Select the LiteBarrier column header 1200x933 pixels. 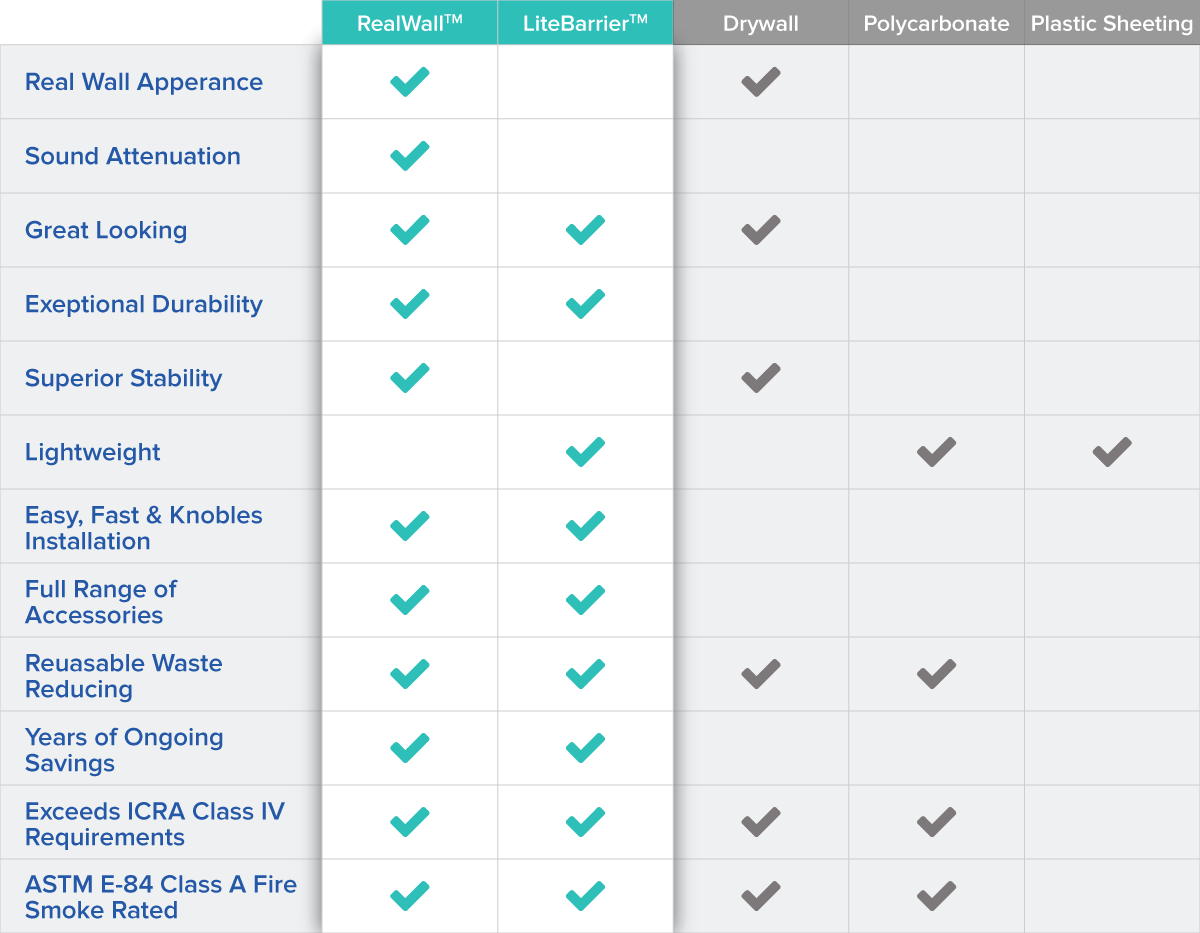click(585, 23)
